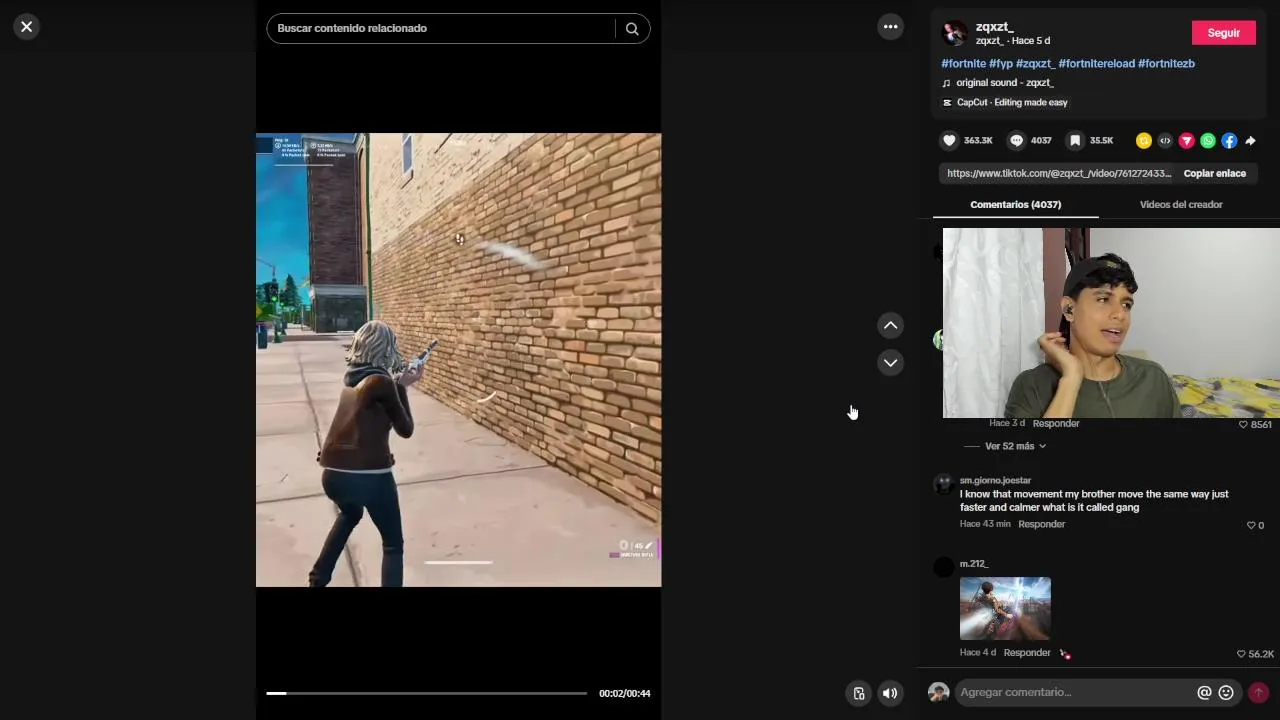Click 'Responder' beside 'Hace 3 d'
Screen dimensions: 1280x720
point(1056,423)
